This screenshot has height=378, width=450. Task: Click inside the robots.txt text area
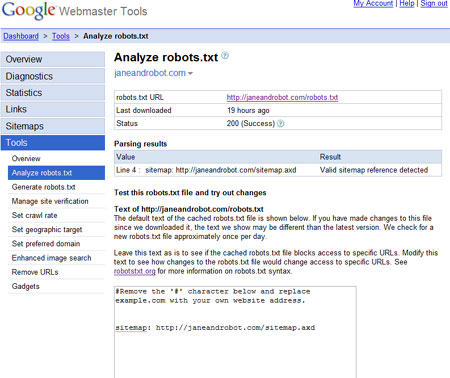(x=235, y=332)
